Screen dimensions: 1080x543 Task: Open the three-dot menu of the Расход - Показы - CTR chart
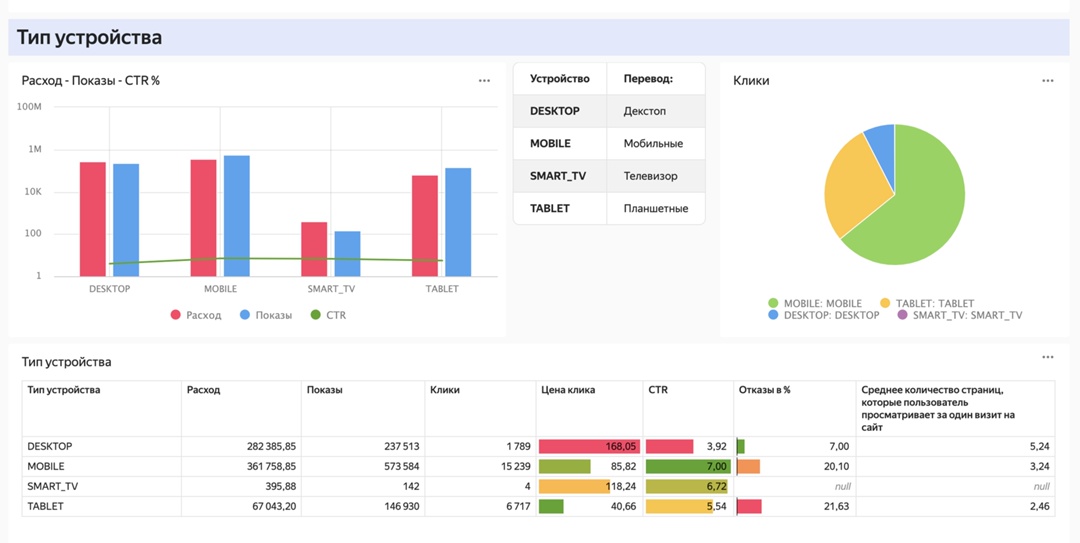(x=484, y=81)
